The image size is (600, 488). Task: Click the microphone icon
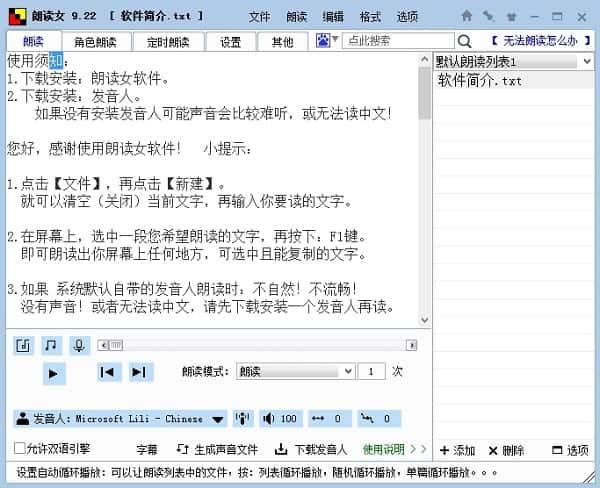[x=79, y=345]
